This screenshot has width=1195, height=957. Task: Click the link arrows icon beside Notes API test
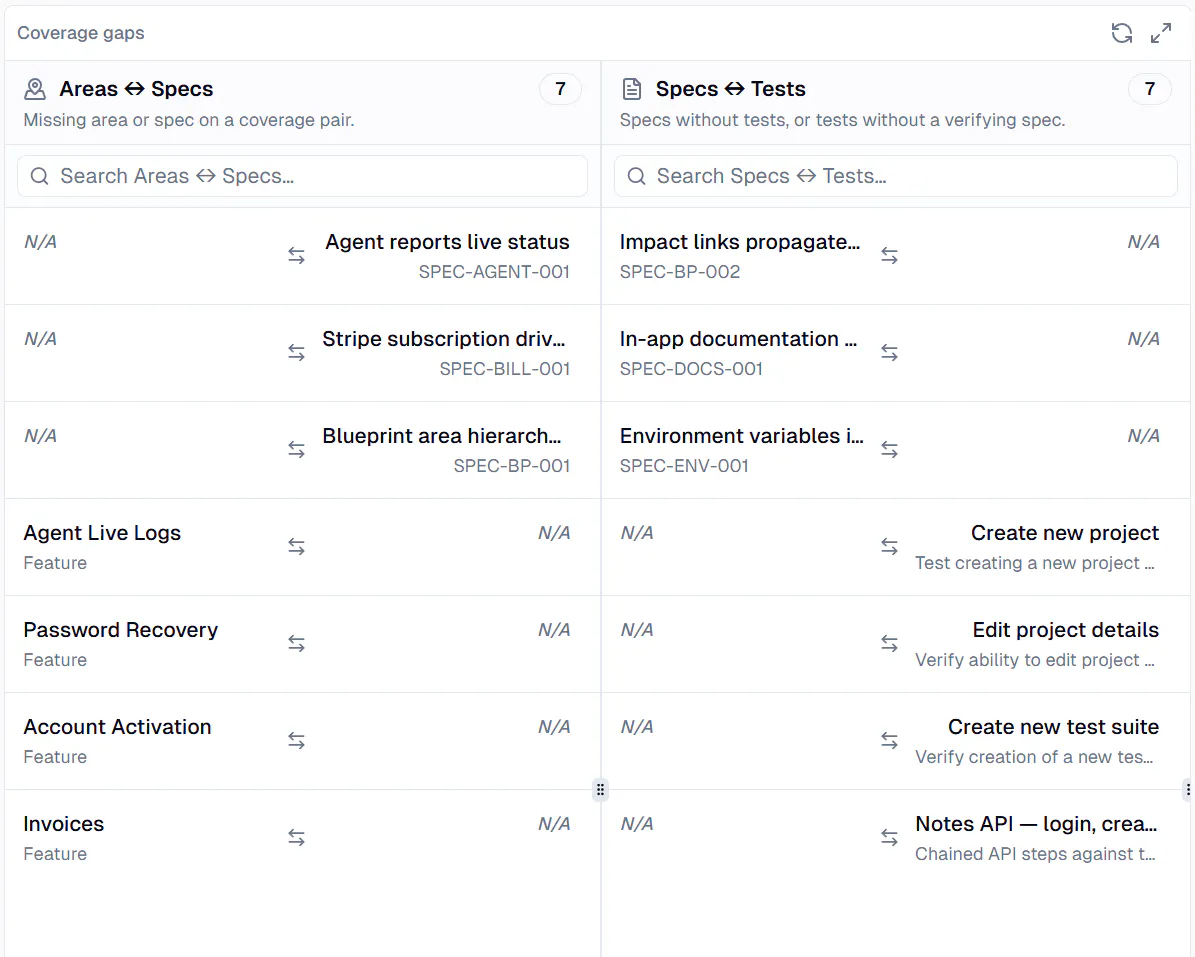(x=889, y=837)
